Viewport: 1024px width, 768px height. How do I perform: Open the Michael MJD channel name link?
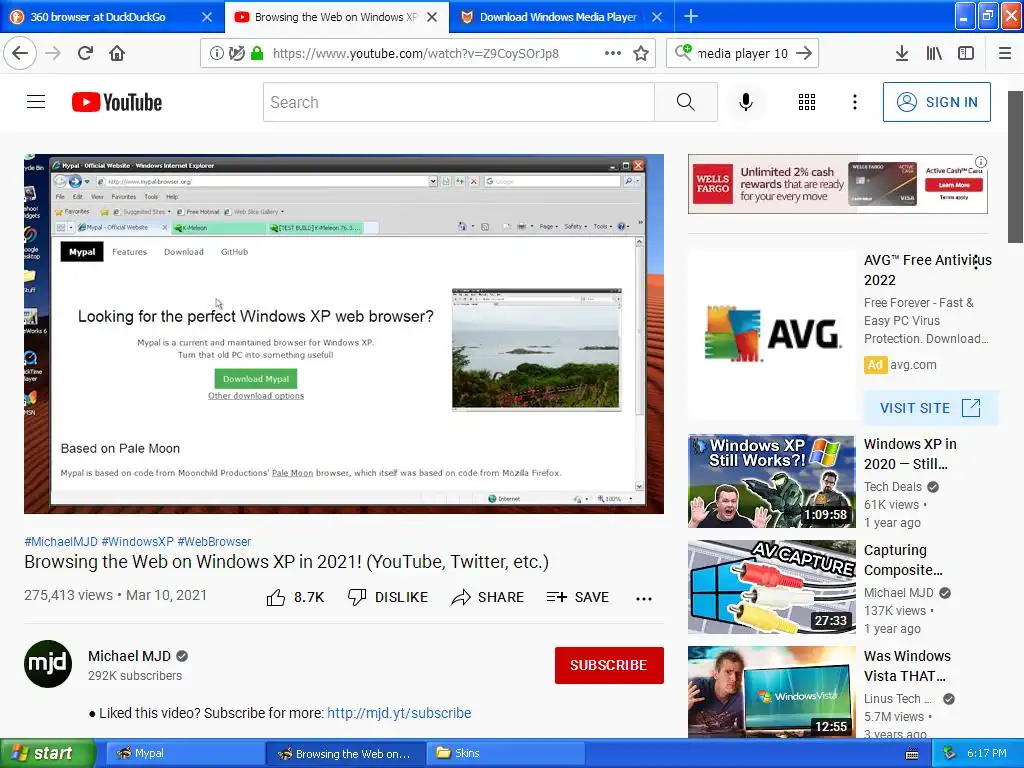tap(129, 656)
